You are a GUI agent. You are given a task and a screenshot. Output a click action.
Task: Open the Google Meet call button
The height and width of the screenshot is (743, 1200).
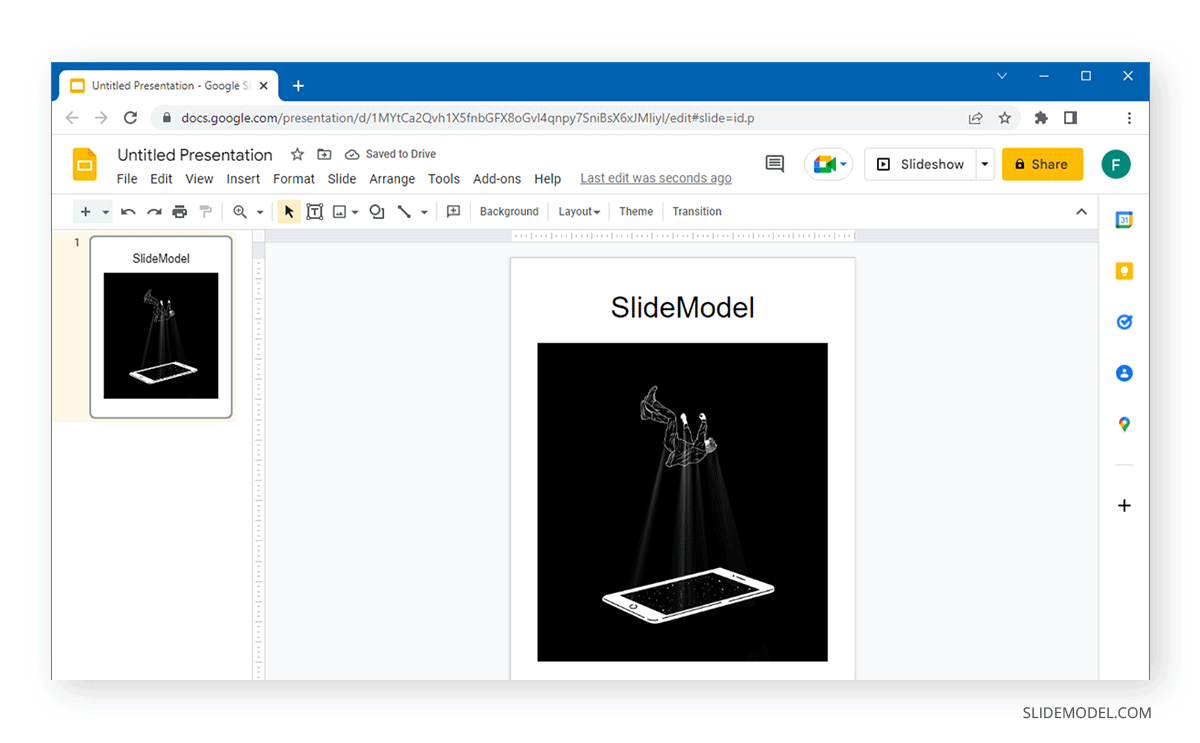[828, 164]
